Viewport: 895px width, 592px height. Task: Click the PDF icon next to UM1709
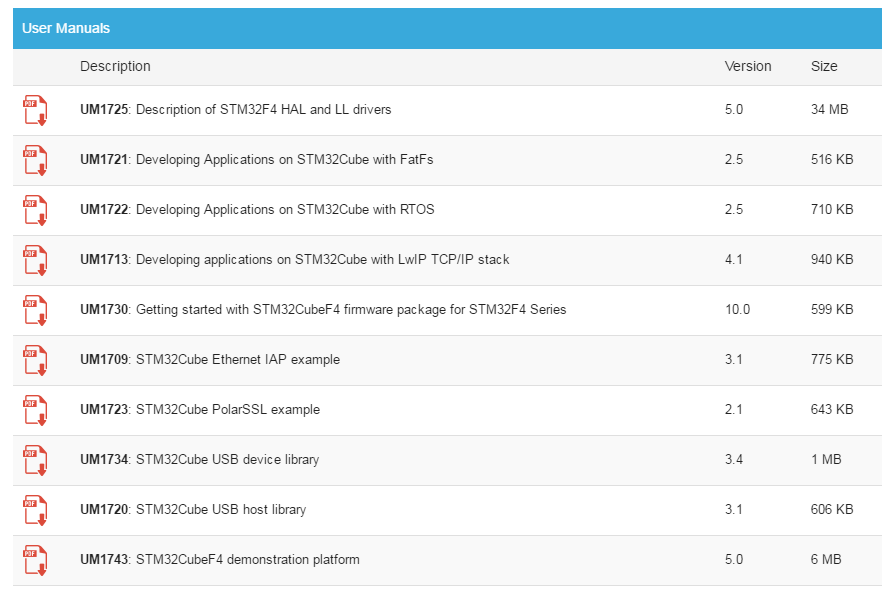(x=35, y=360)
